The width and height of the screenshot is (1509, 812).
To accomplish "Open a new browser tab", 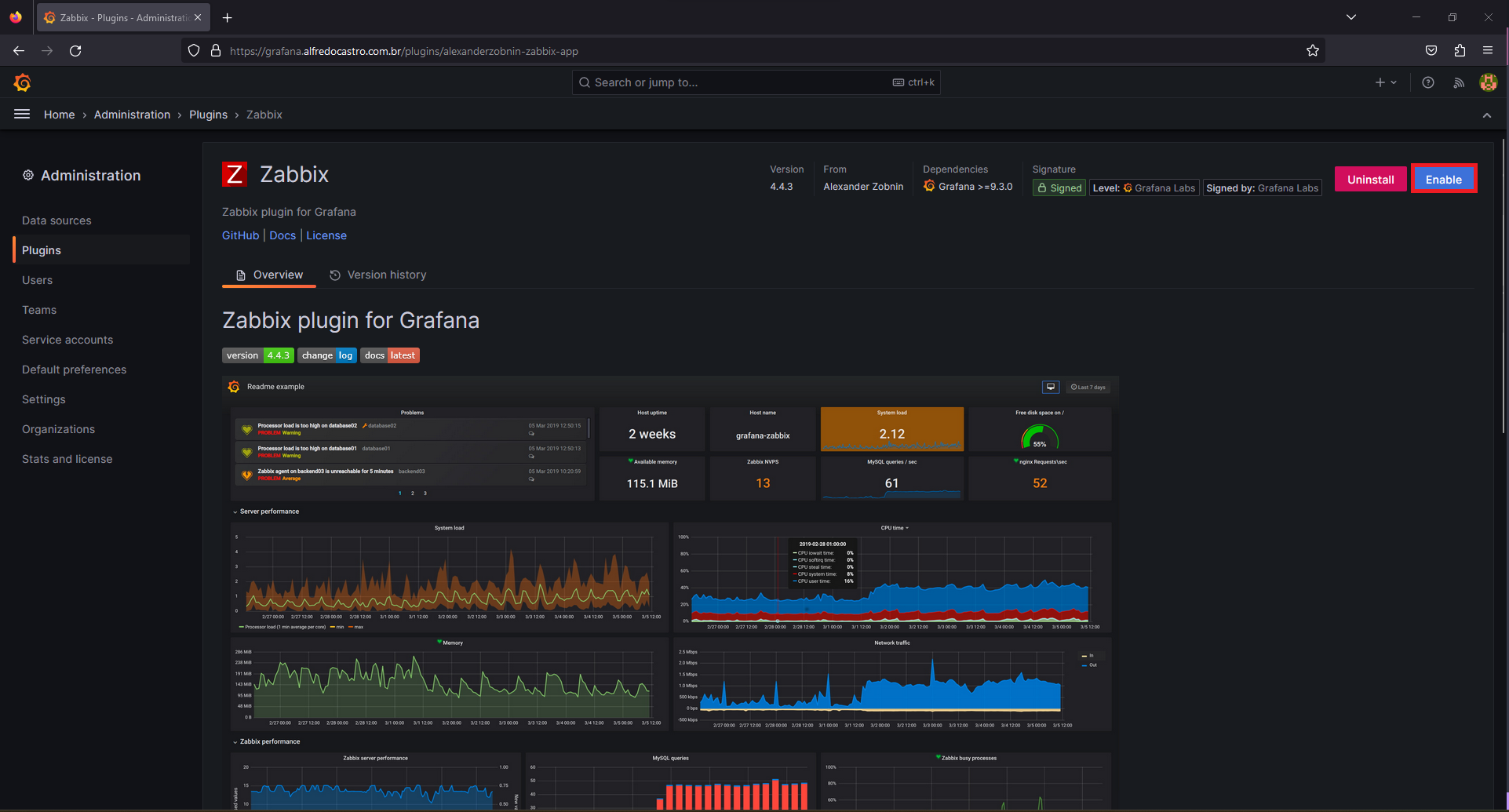I will (x=227, y=17).
